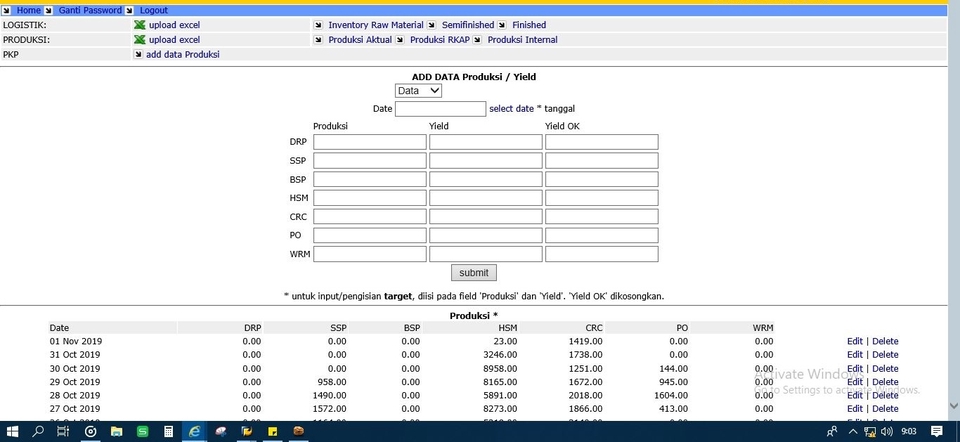
Task: Open Semifinished inventory page
Action: (468, 25)
